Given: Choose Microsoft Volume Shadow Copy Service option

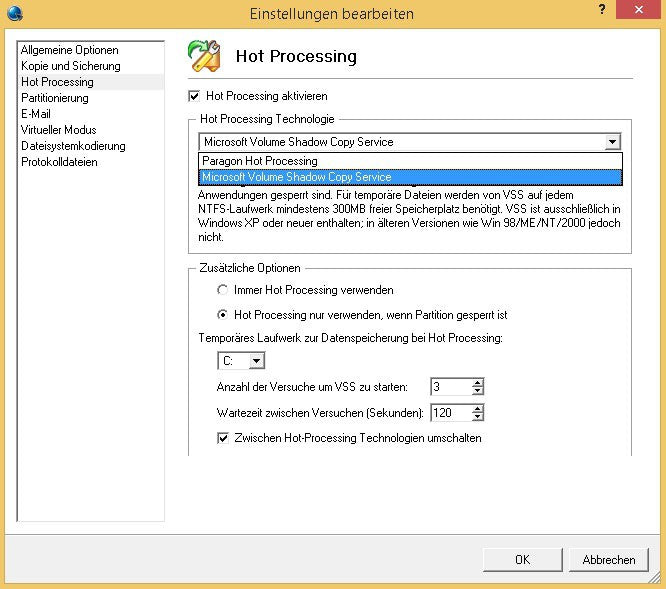Looking at the screenshot, I should pos(410,177).
